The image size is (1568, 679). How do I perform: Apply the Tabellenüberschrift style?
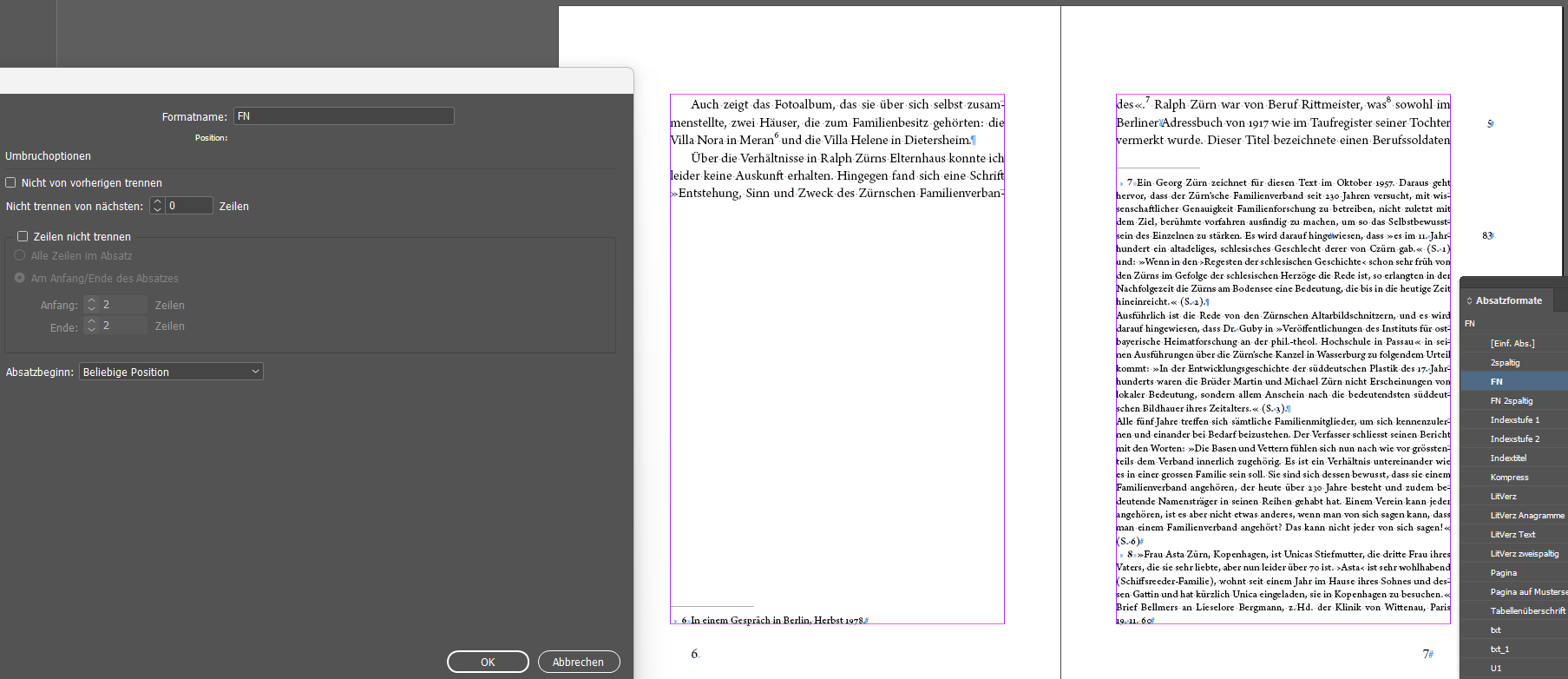point(1514,610)
